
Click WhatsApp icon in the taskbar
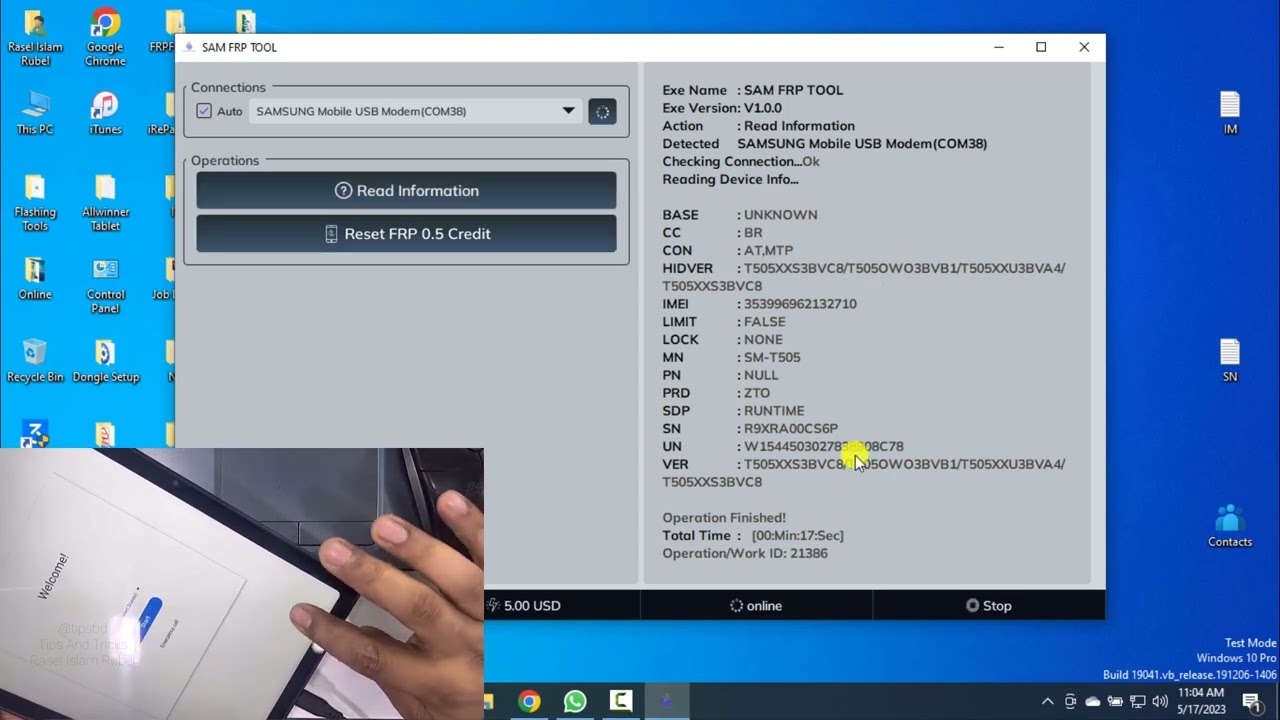(575, 701)
